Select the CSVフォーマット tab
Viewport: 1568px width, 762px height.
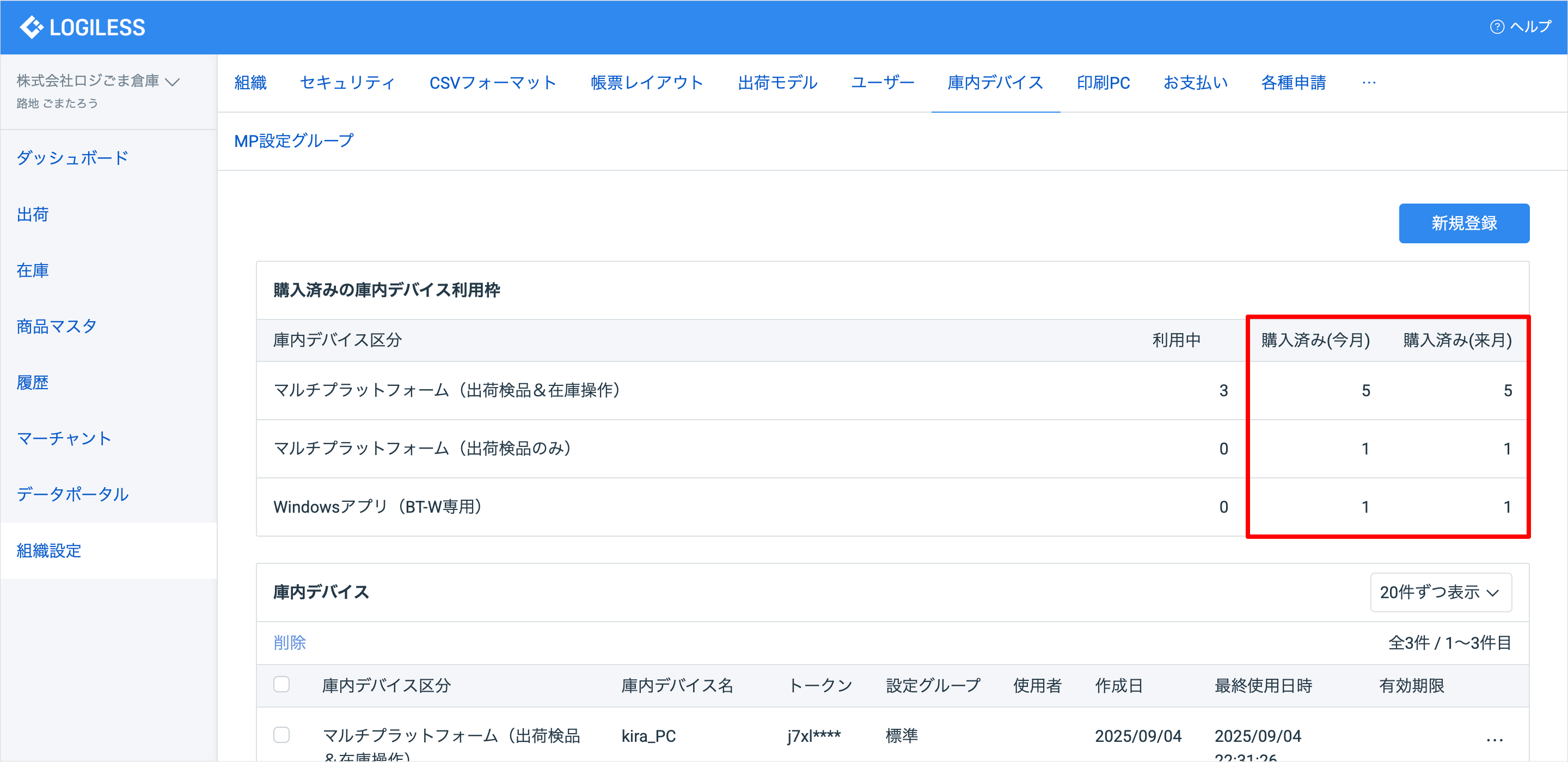tap(492, 83)
